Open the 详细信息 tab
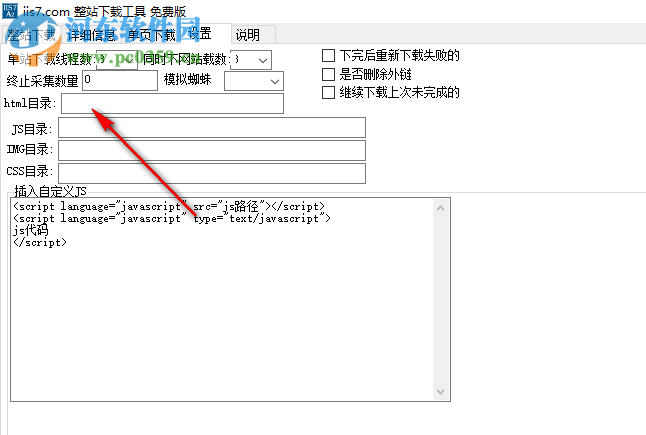This screenshot has height=435, width=646. (x=92, y=35)
